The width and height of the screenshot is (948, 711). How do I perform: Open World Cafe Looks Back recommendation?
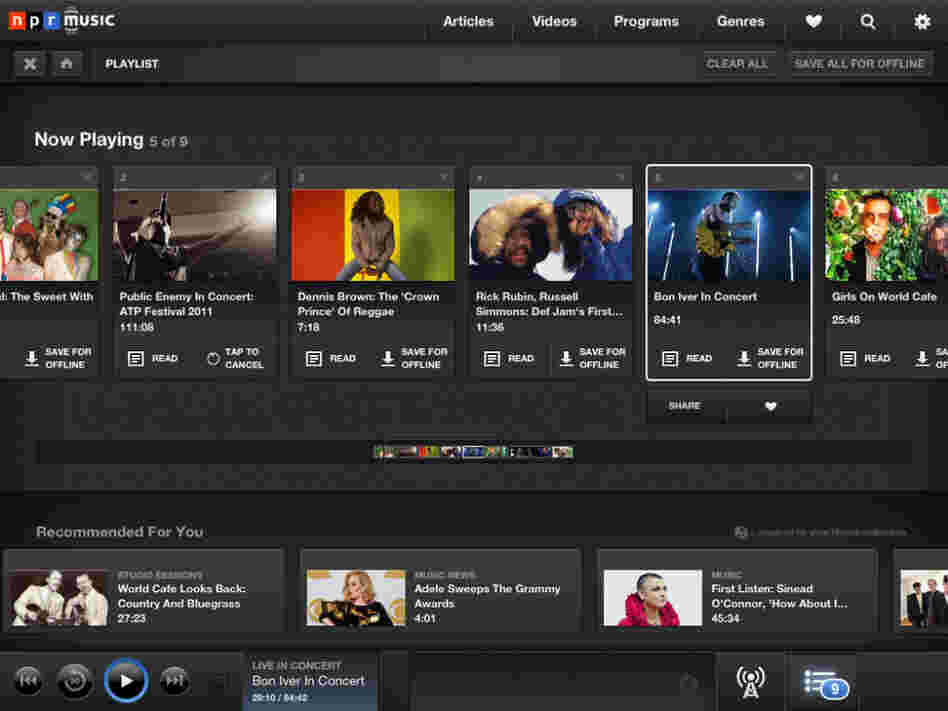(x=144, y=591)
